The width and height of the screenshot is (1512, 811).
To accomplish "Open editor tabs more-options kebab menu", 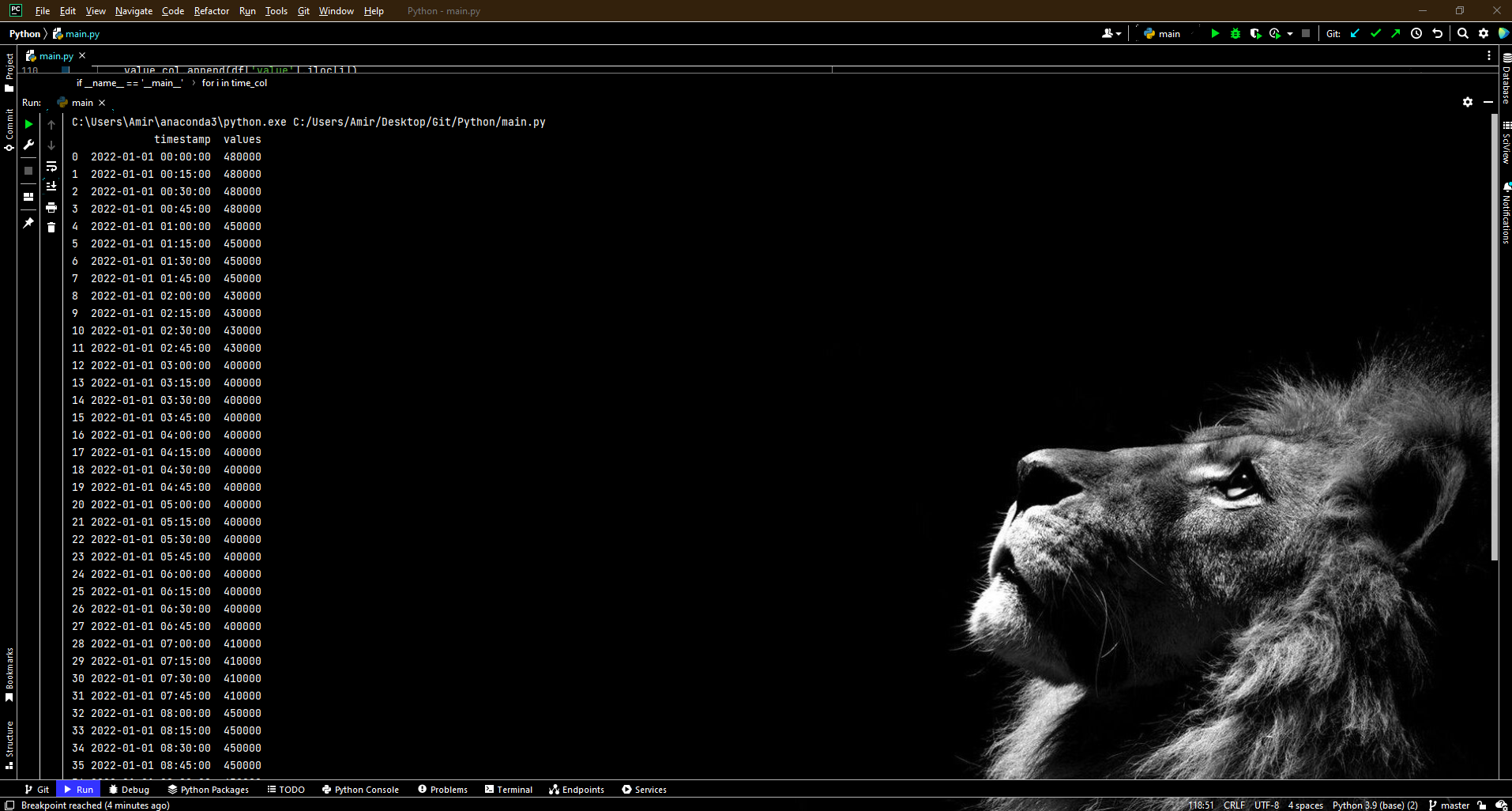I will tap(1489, 55).
